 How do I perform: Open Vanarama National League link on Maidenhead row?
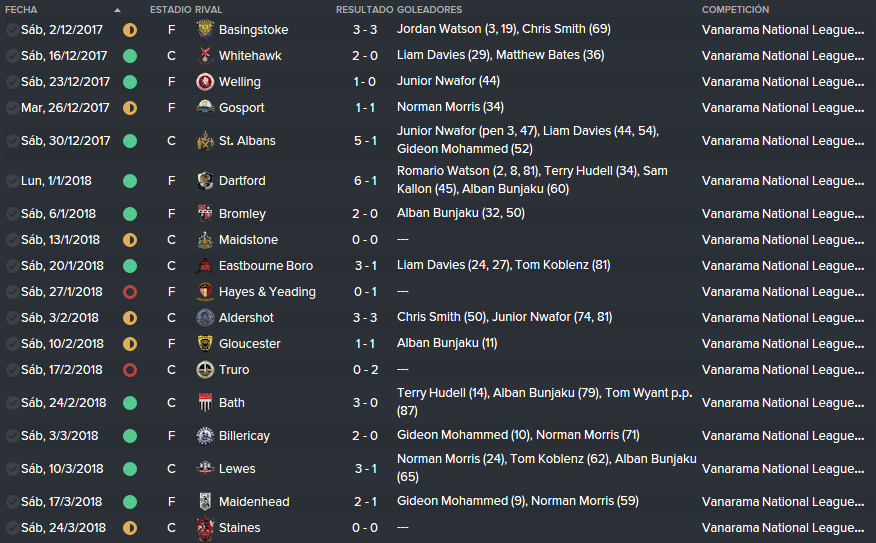click(x=783, y=502)
